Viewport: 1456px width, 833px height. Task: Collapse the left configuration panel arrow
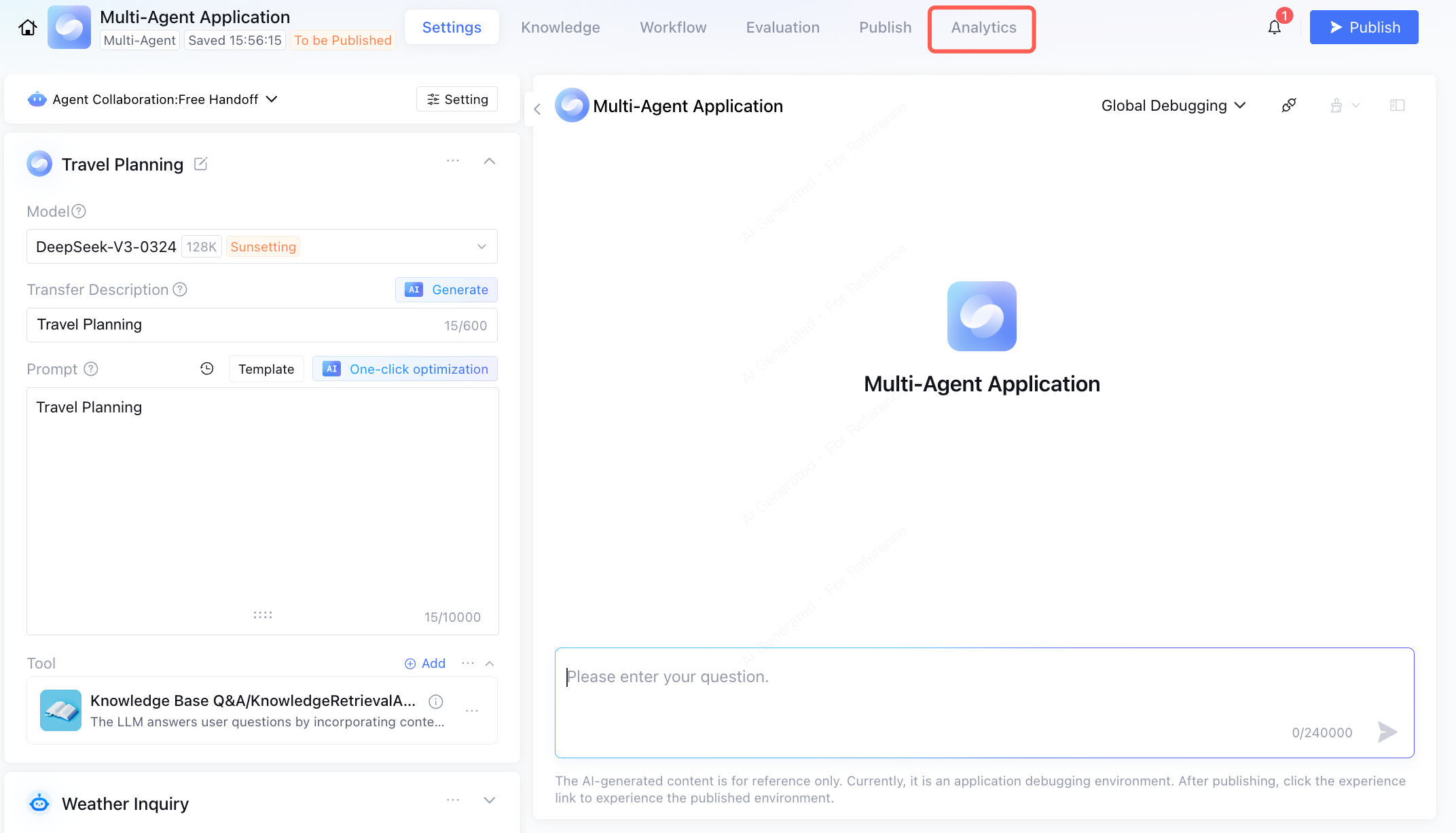click(x=537, y=109)
